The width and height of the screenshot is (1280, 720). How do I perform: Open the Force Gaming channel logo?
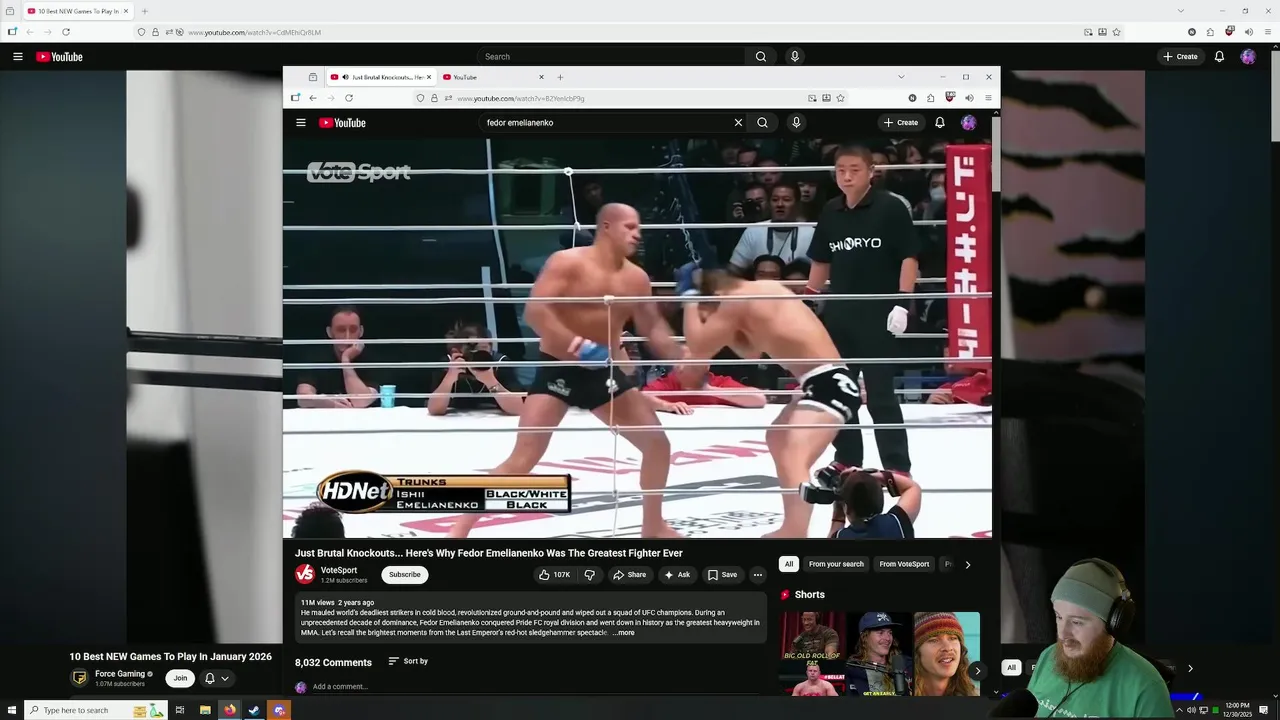coord(79,678)
